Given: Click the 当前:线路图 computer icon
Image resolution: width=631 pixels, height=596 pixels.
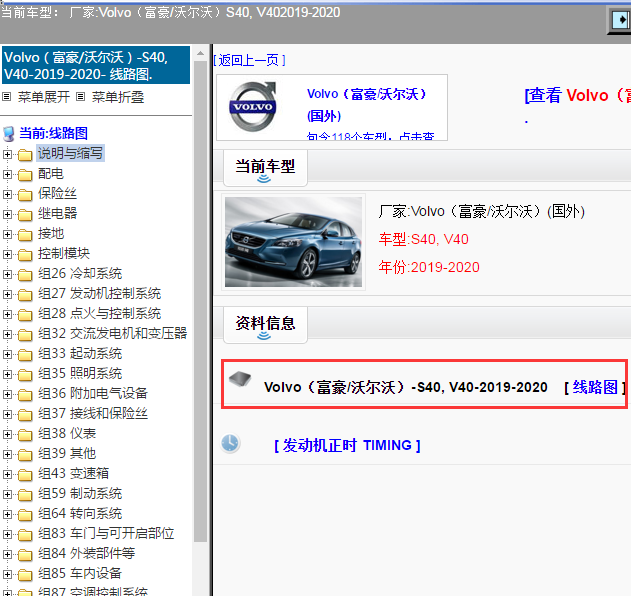Looking at the screenshot, I should pyautogui.click(x=9, y=134).
